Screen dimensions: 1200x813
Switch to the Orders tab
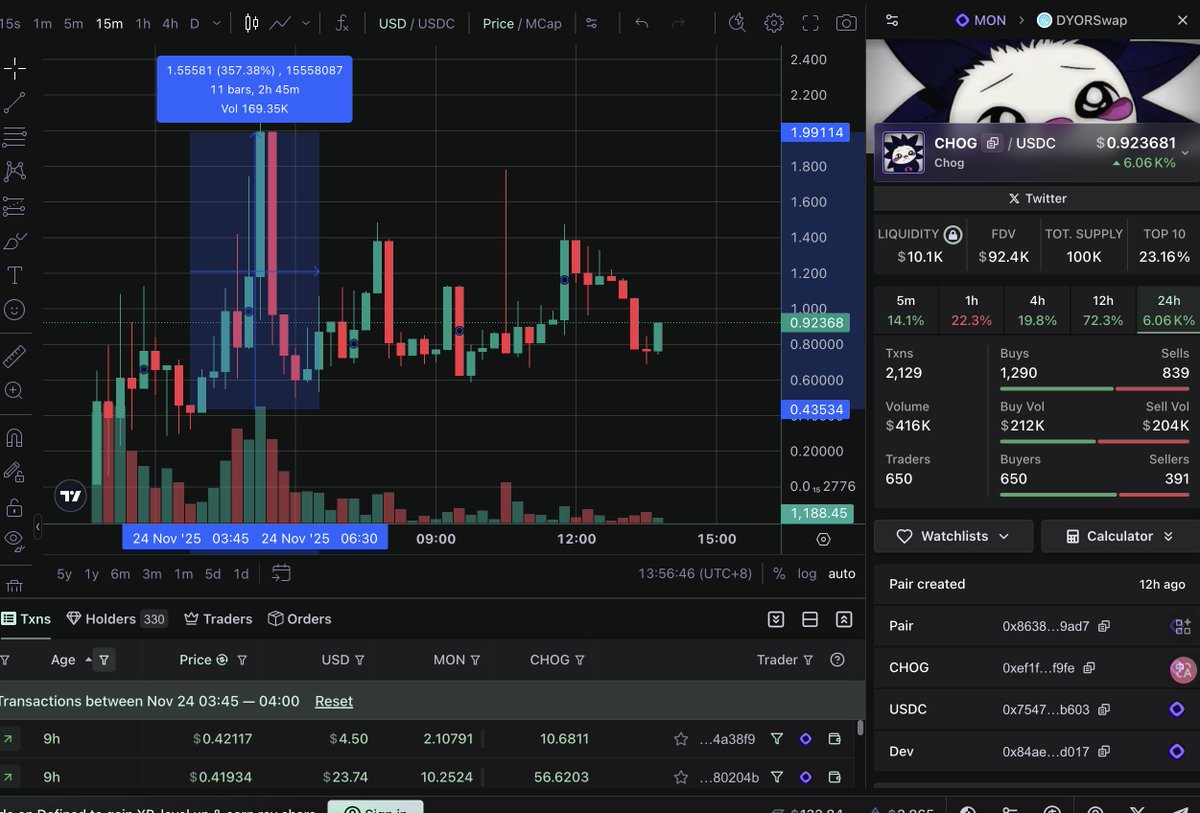(x=299, y=619)
